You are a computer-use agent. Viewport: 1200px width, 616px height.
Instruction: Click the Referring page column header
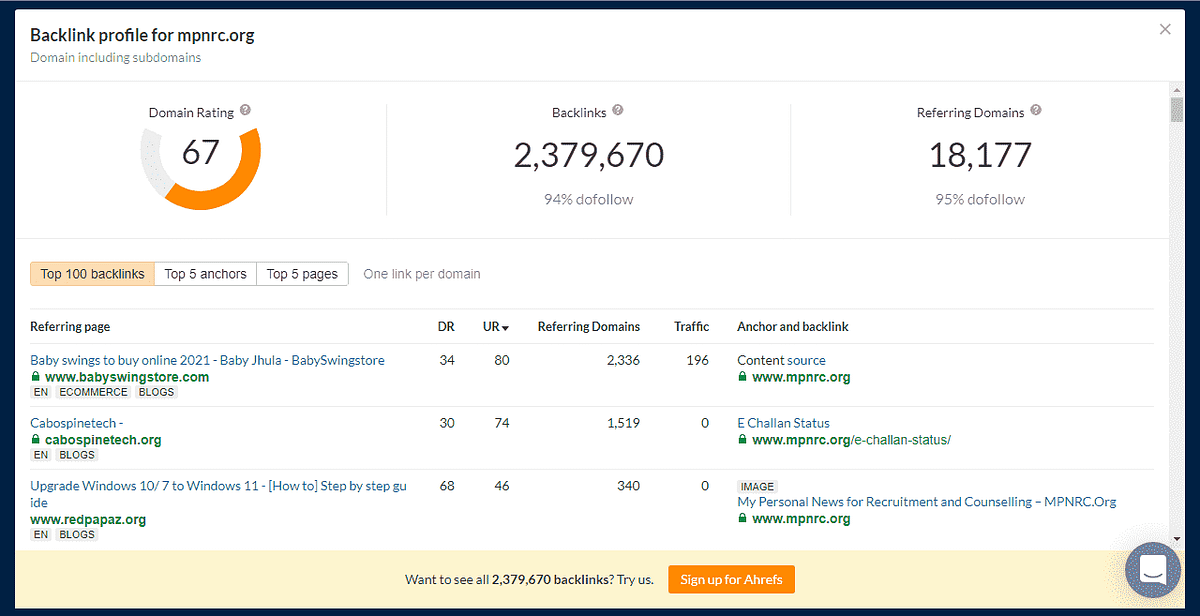click(70, 327)
